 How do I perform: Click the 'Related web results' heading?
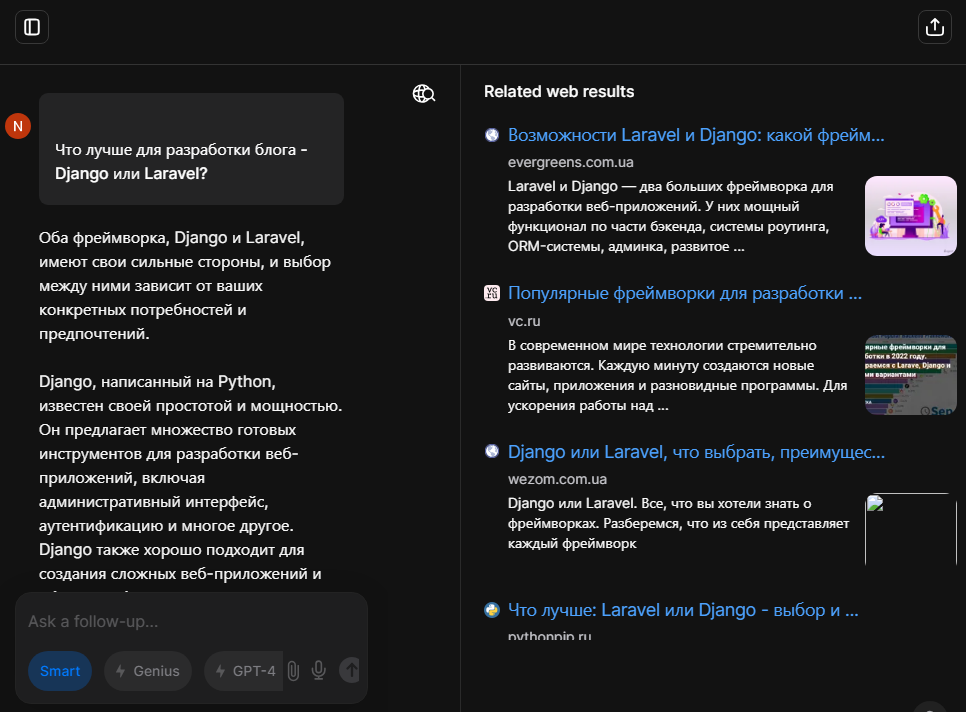[559, 91]
